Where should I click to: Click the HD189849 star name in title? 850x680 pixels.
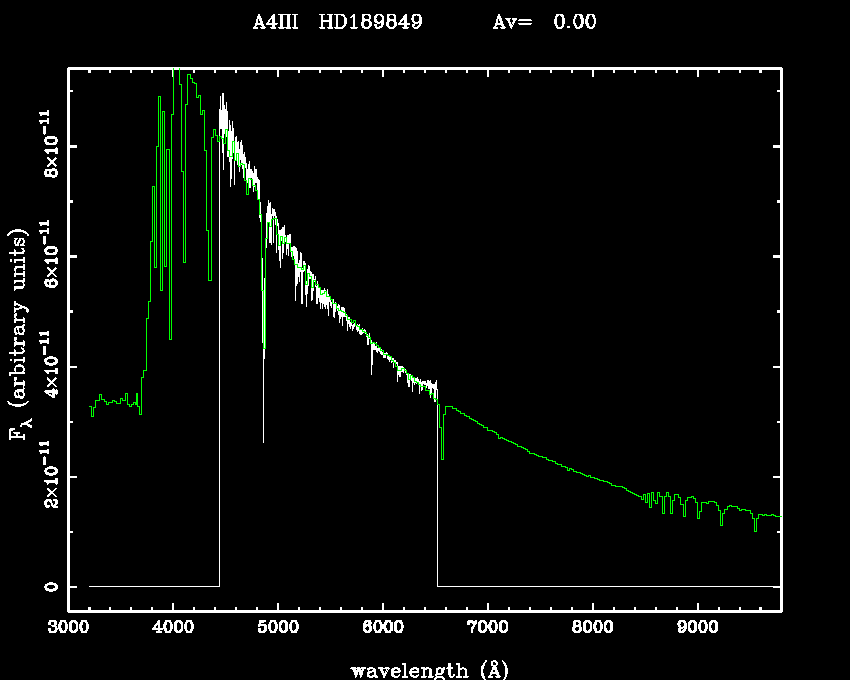point(370,22)
